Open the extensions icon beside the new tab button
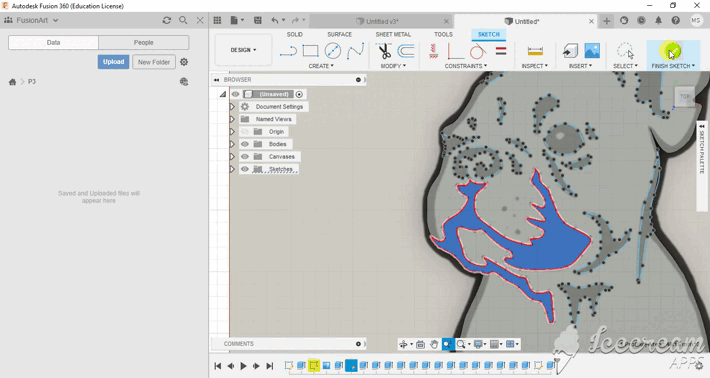The width and height of the screenshot is (710, 378). pyautogui.click(x=624, y=20)
